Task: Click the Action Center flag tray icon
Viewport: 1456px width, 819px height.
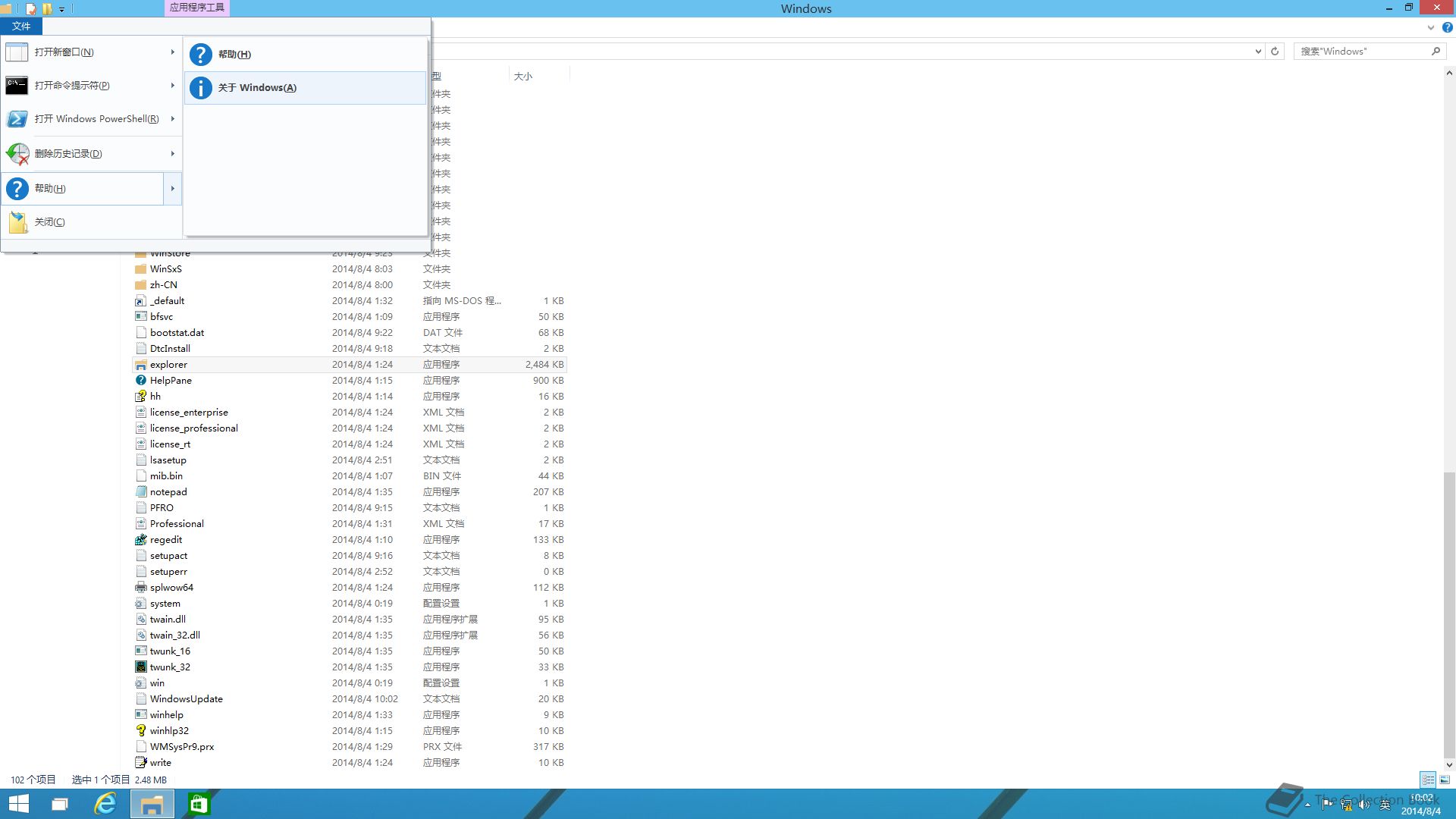Action: [x=1326, y=804]
